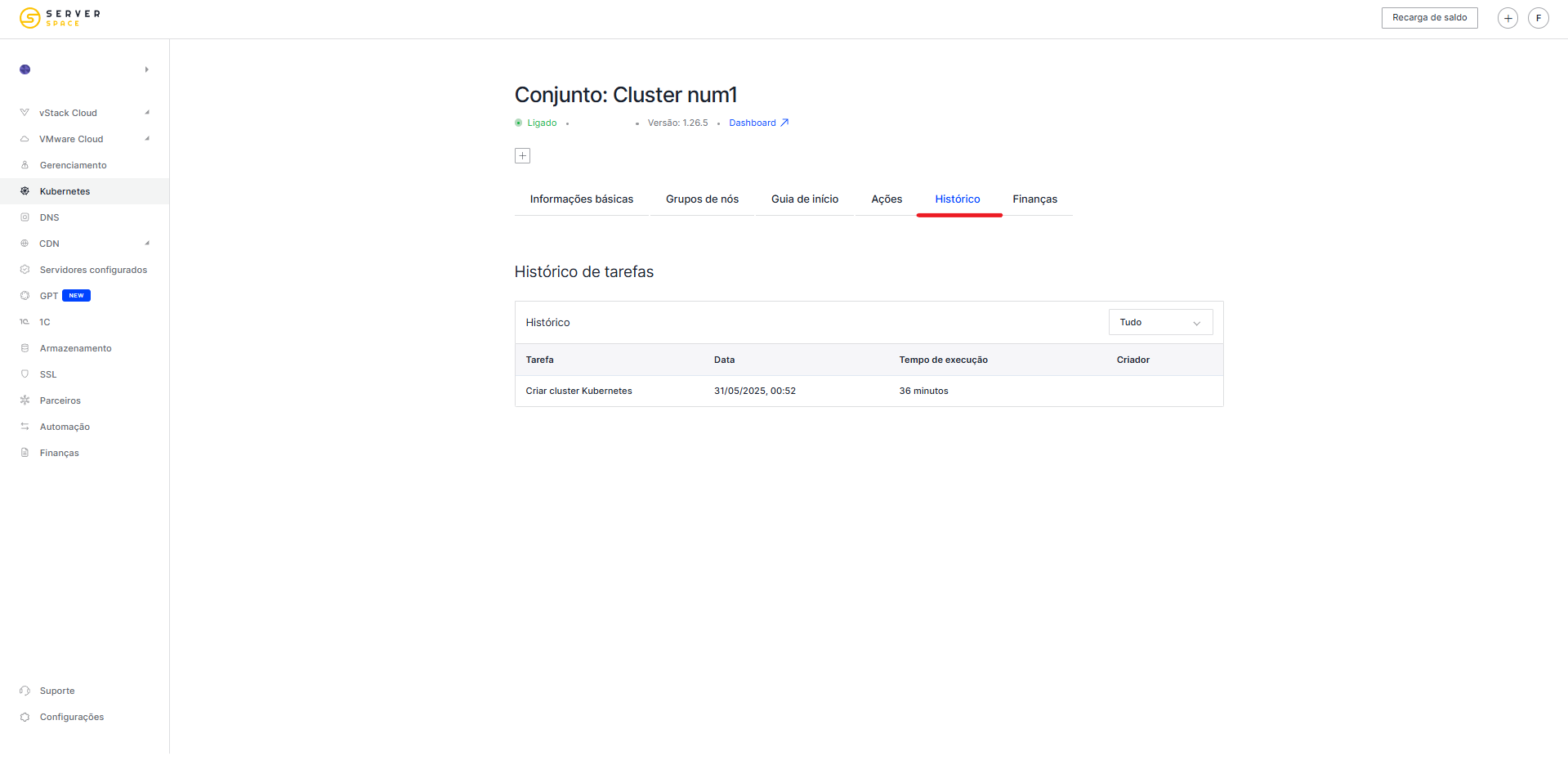1568x774 pixels.
Task: Click the Configurações gear icon
Action: tap(25, 717)
